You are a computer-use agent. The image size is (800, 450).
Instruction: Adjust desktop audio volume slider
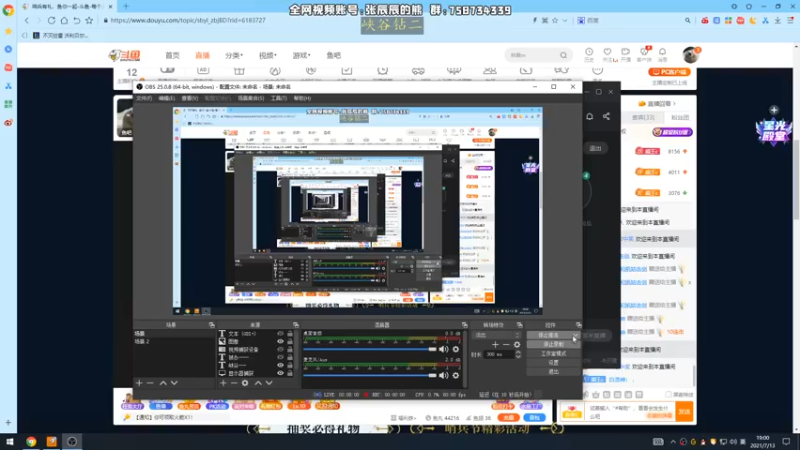pos(370,349)
